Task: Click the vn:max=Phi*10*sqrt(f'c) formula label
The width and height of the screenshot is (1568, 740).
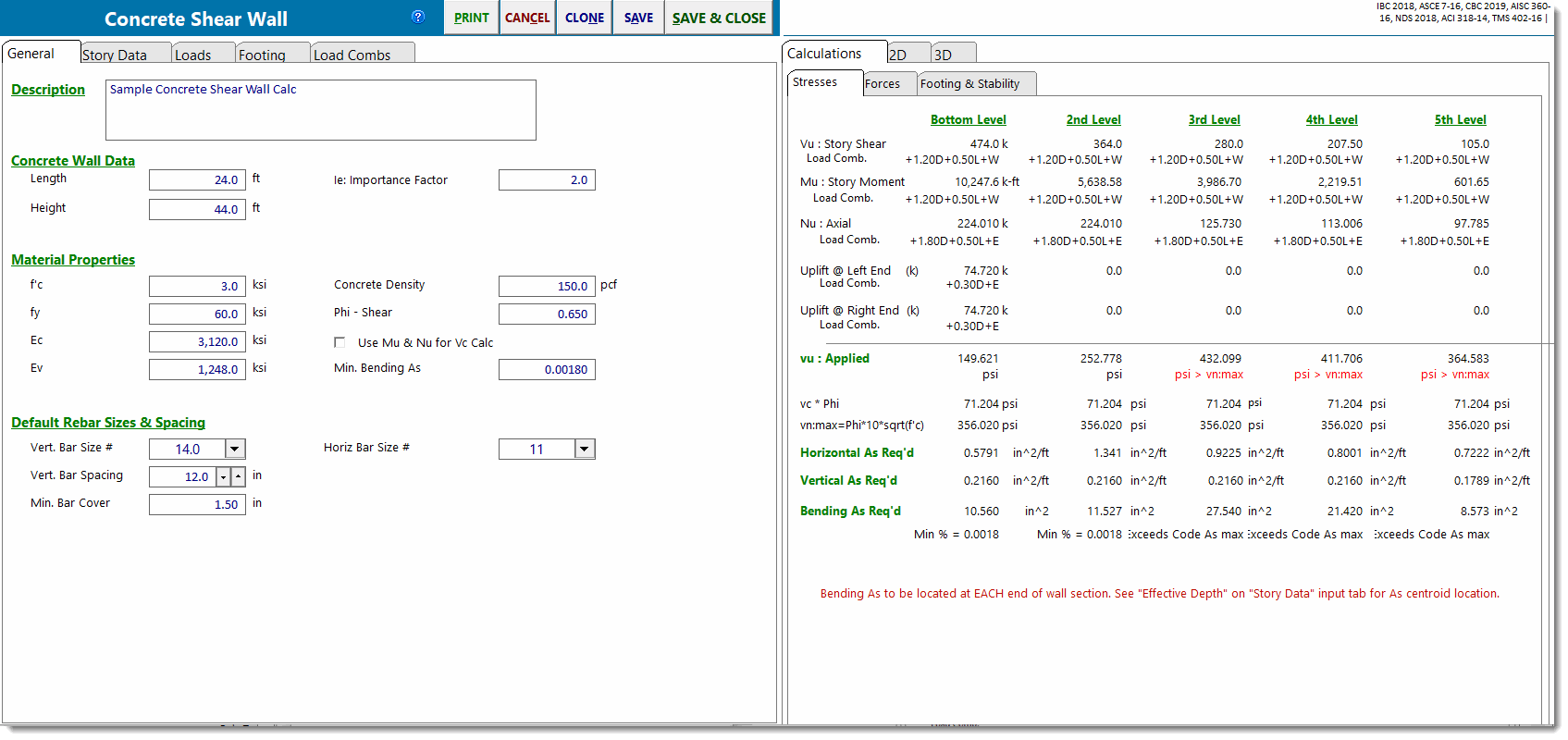Action: (862, 425)
